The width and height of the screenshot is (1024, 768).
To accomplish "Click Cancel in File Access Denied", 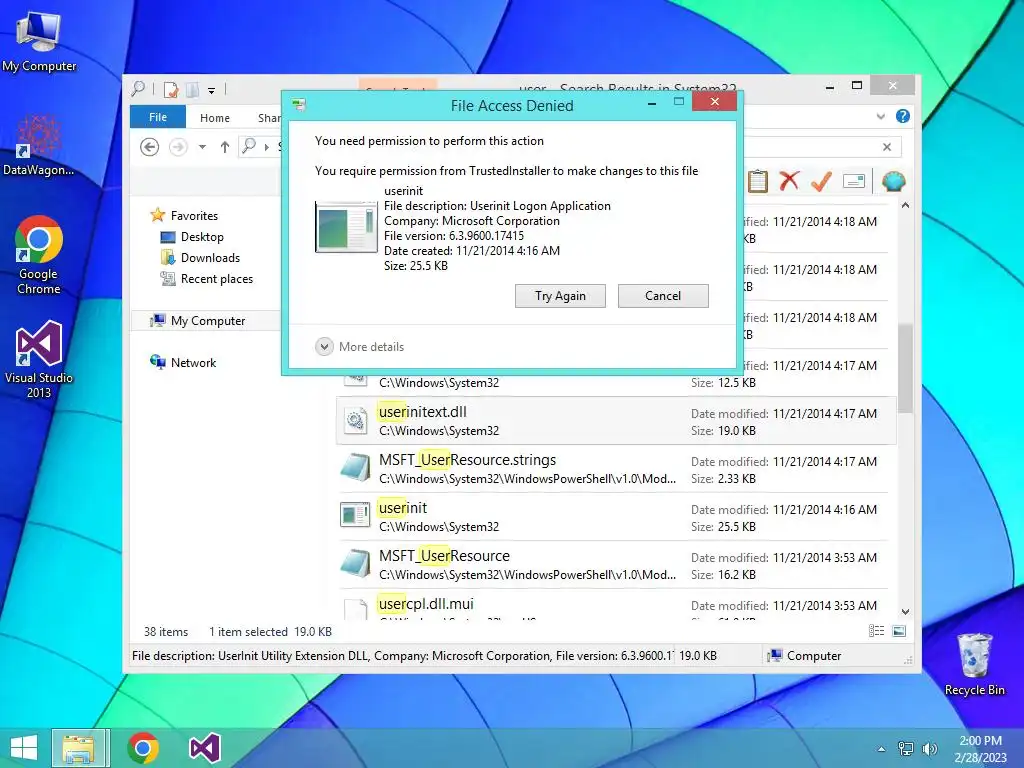I will 663,296.
